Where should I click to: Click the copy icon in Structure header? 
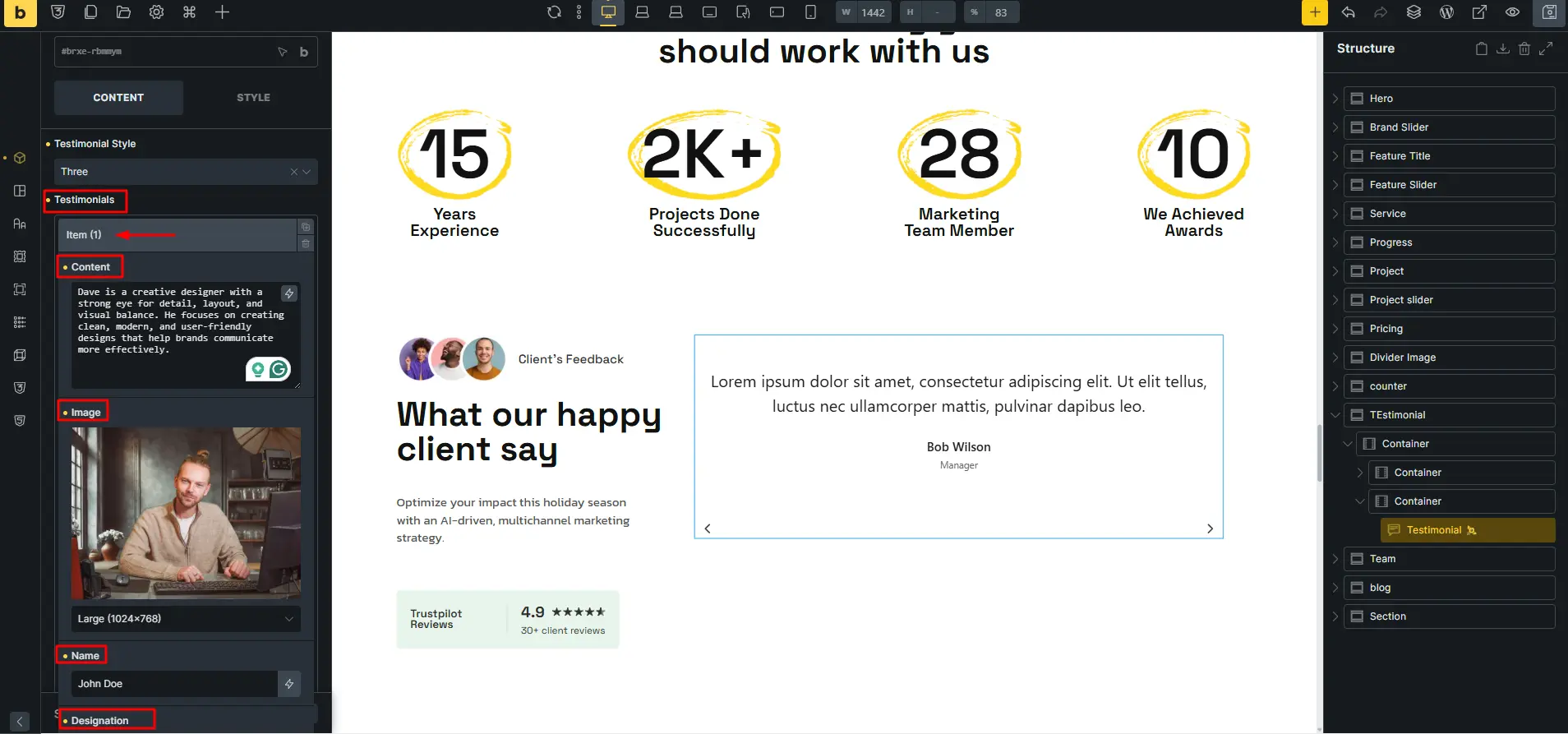point(1481,48)
